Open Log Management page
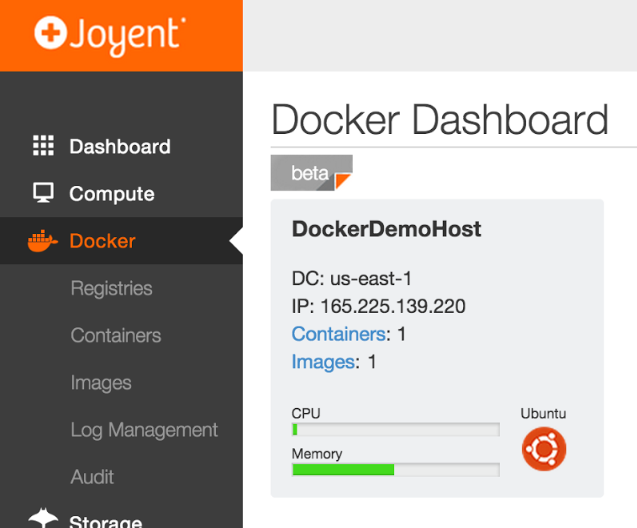 click(144, 430)
